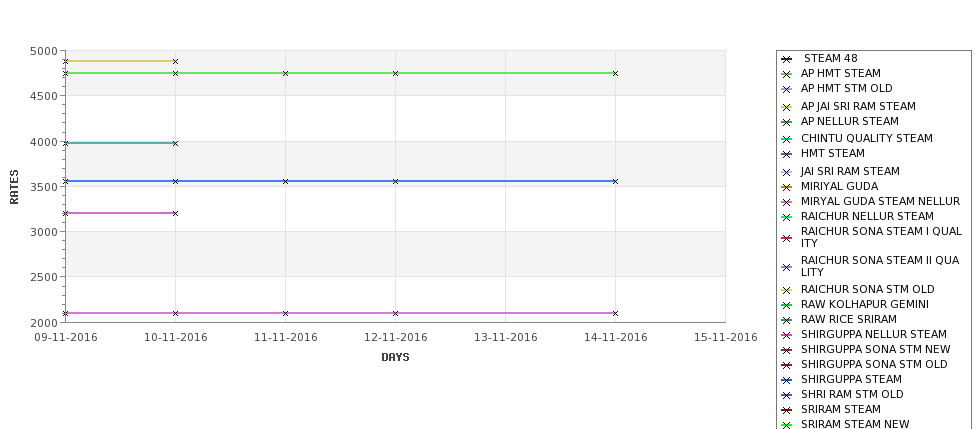
Task: Click the RAICHUR SONA STEAM I QUALITY marker
Action: pos(787,238)
